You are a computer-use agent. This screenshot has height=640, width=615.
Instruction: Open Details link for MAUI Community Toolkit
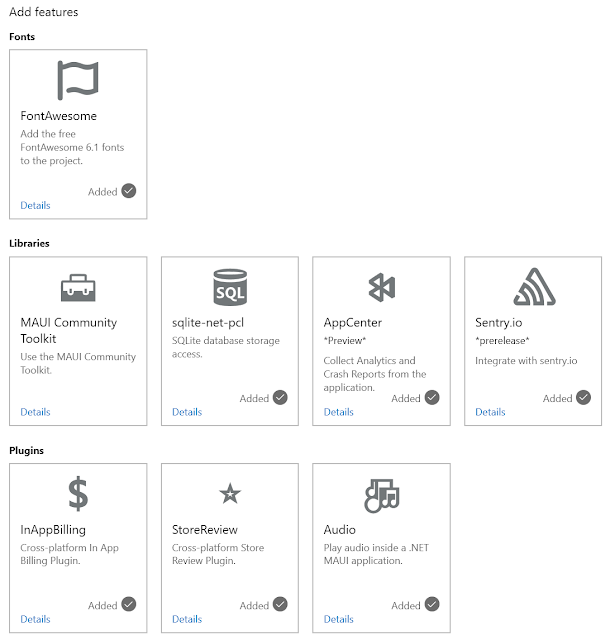[36, 412]
